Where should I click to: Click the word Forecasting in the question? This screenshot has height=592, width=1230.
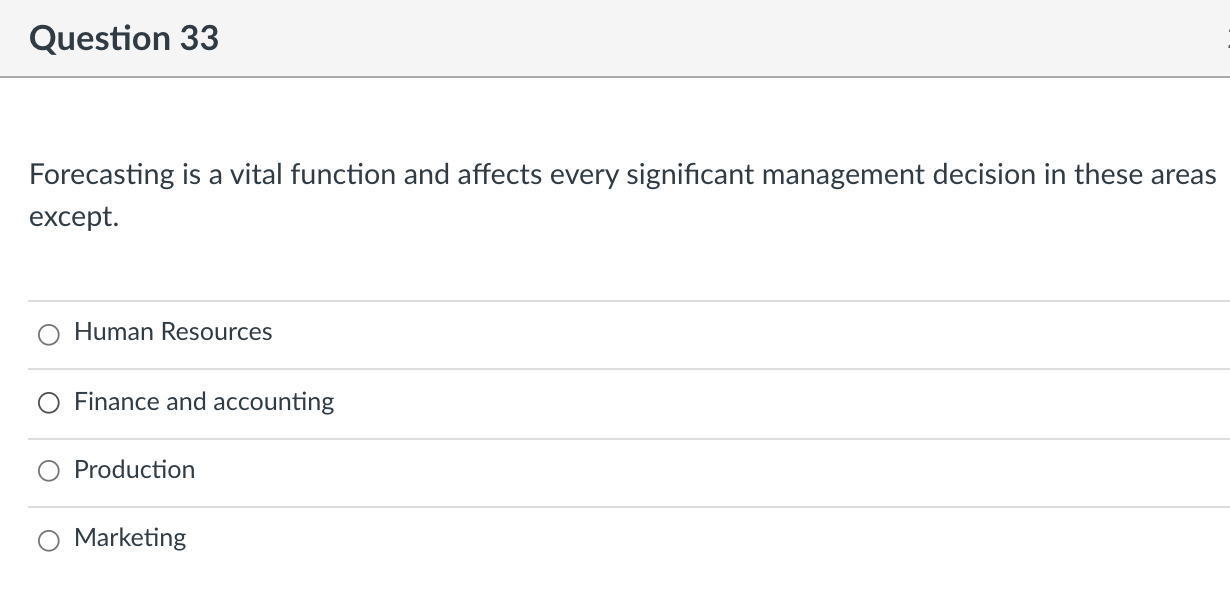point(102,176)
